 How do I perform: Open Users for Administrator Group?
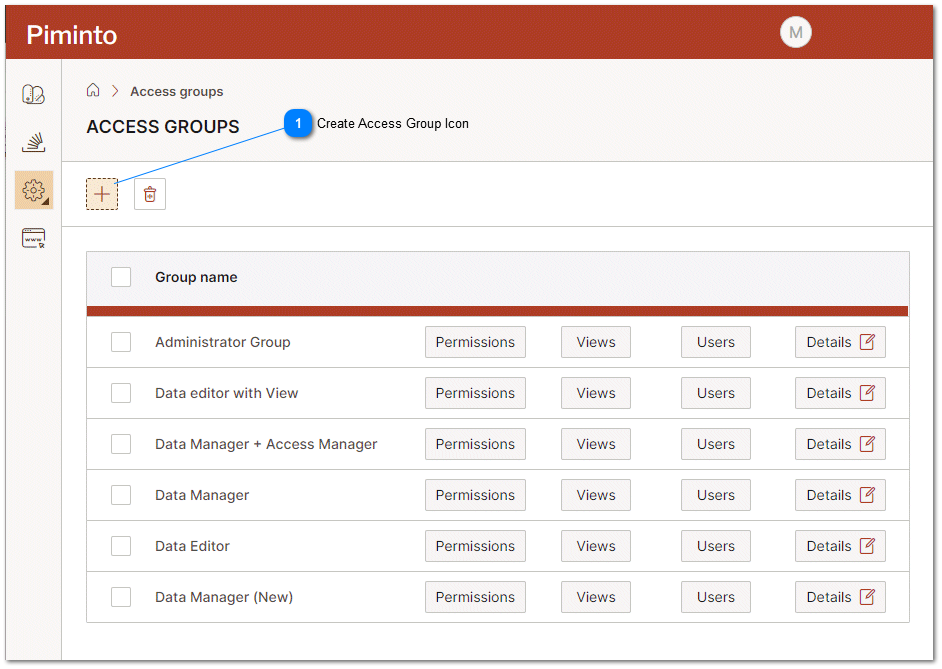pyautogui.click(x=715, y=341)
